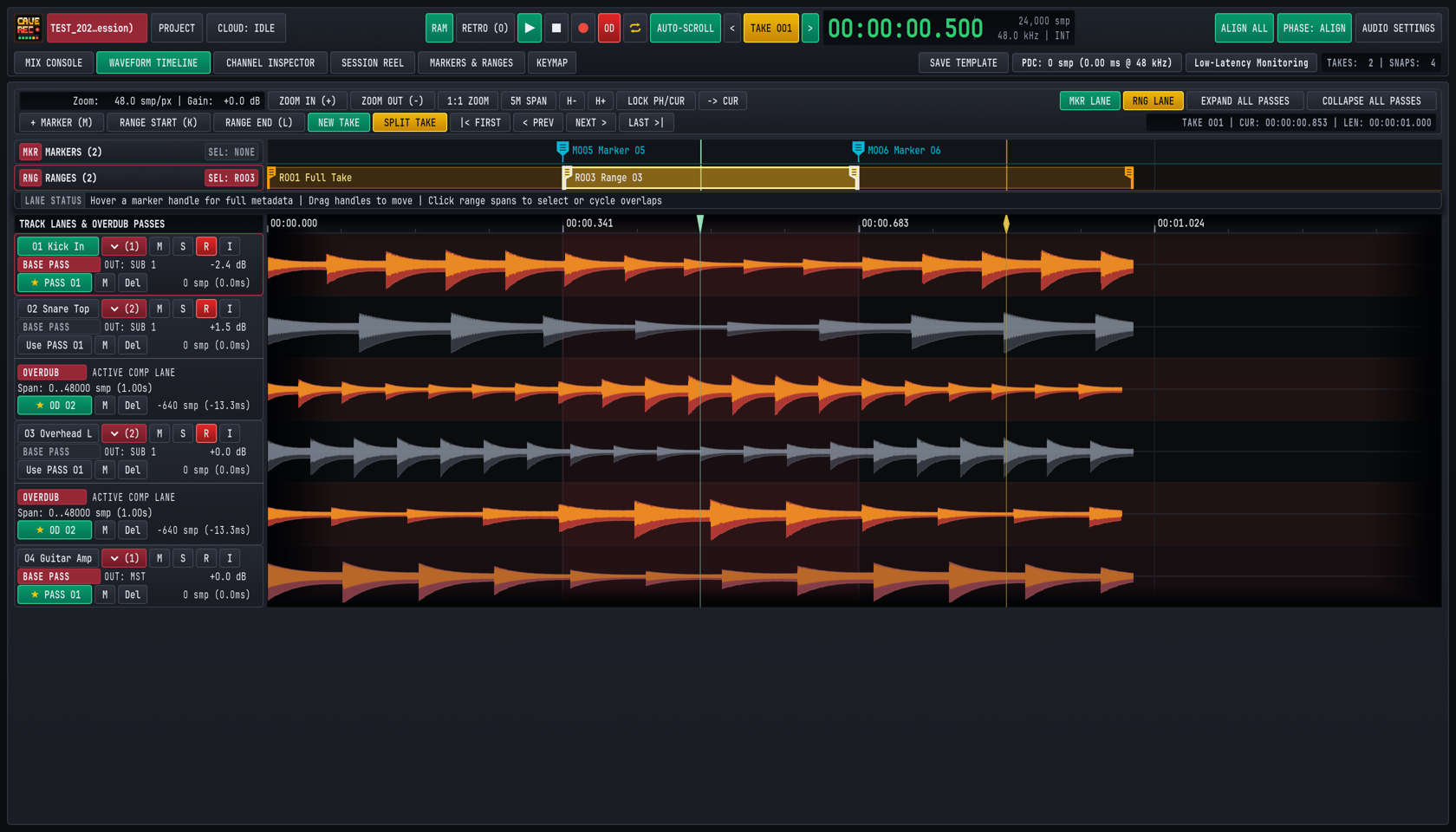1456x832 pixels.
Task: Toggle the RNG LANE visibility
Action: [1153, 101]
